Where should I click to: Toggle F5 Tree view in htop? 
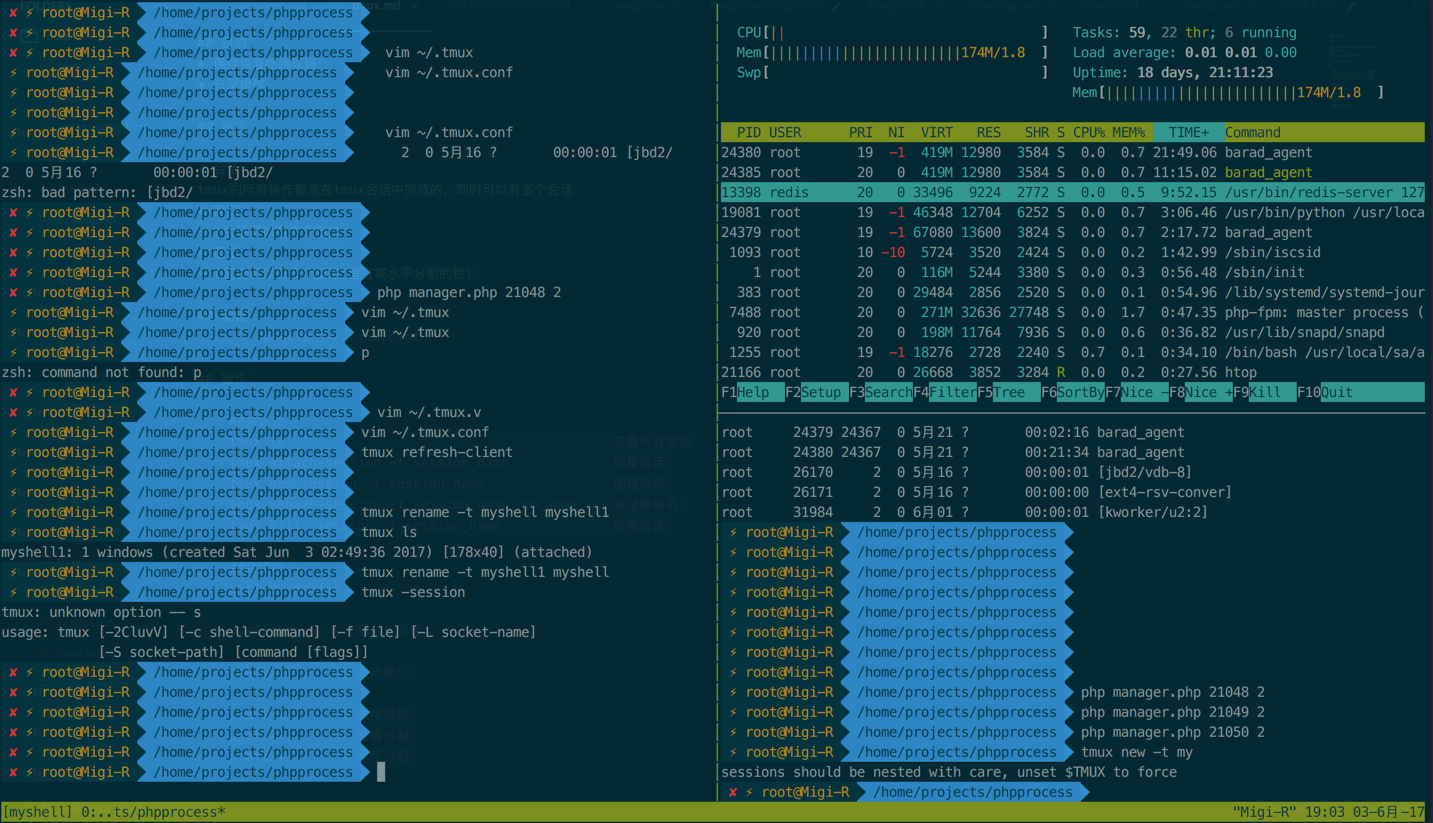click(1009, 392)
